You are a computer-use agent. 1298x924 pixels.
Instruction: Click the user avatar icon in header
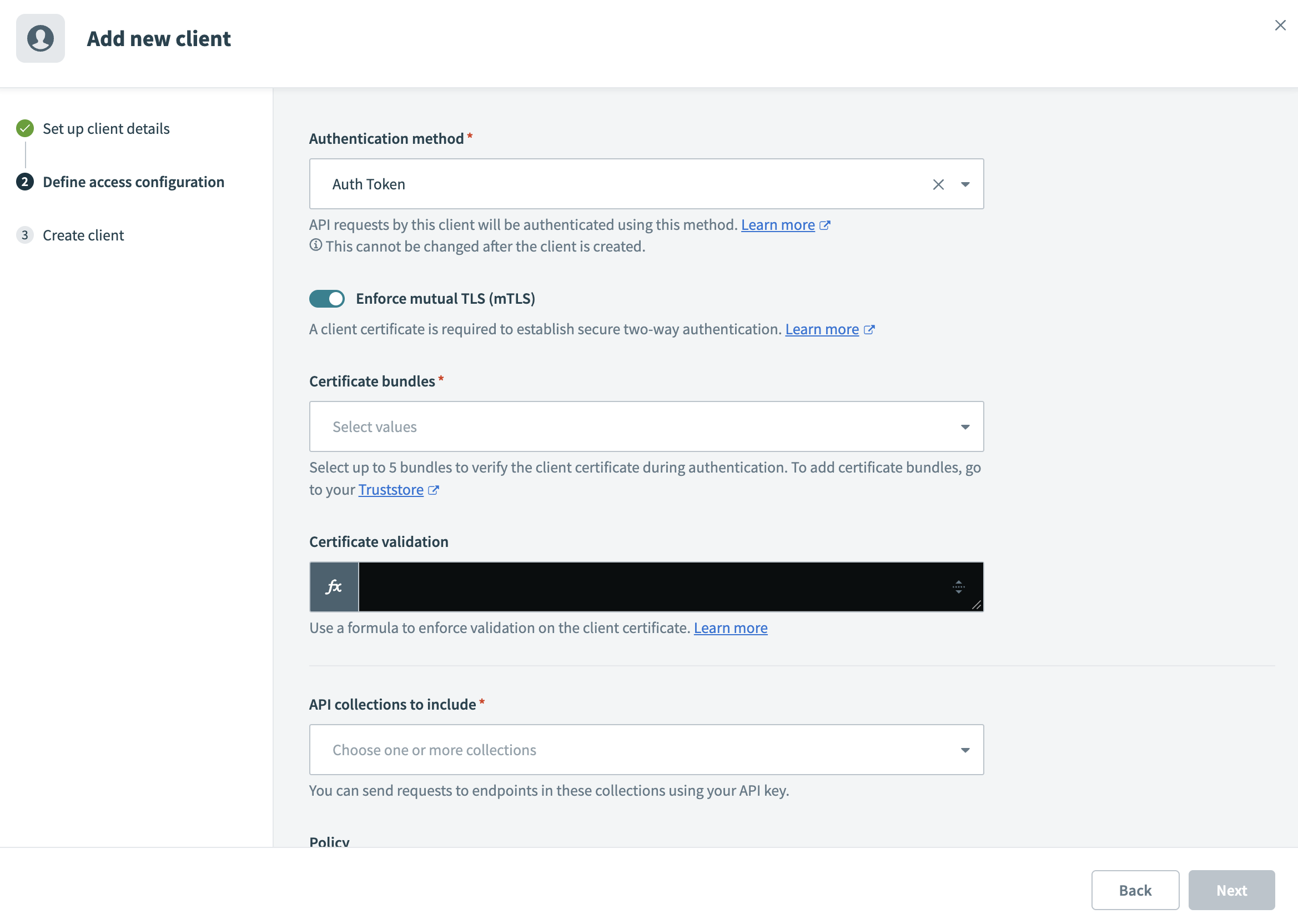(41, 38)
